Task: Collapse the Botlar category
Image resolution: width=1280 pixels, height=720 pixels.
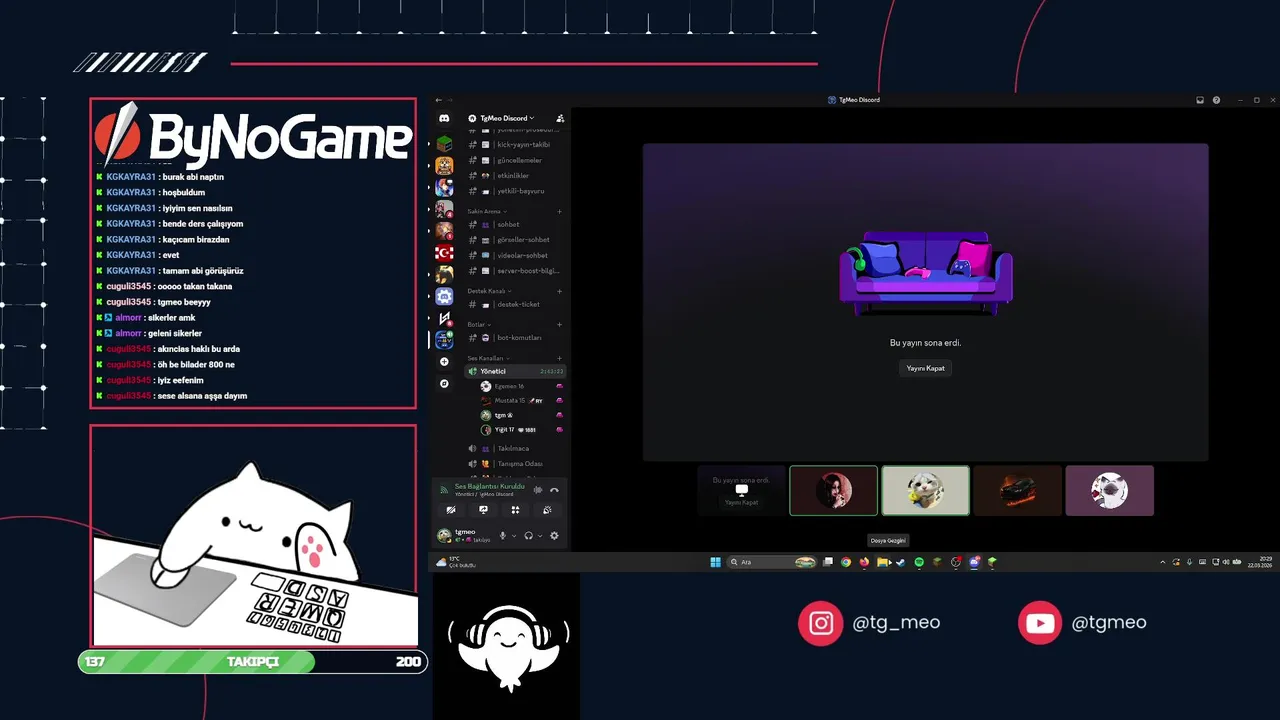Action: pyautogui.click(x=478, y=324)
